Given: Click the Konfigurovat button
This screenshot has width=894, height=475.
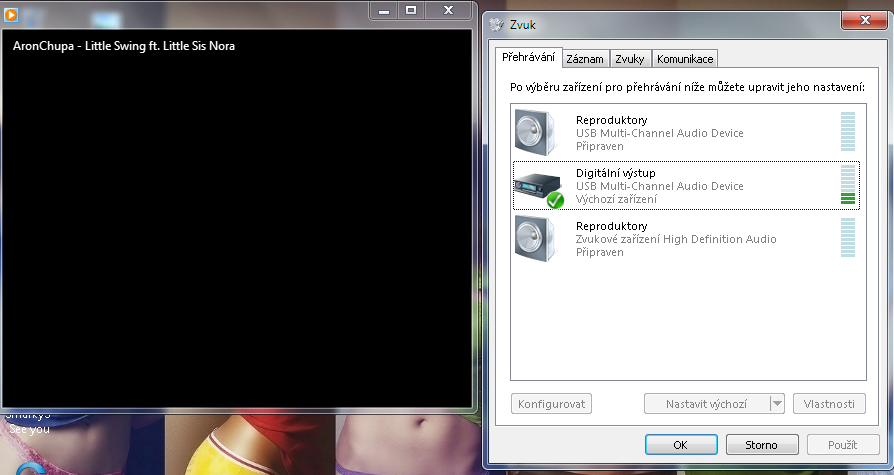Looking at the screenshot, I should tap(551, 404).
